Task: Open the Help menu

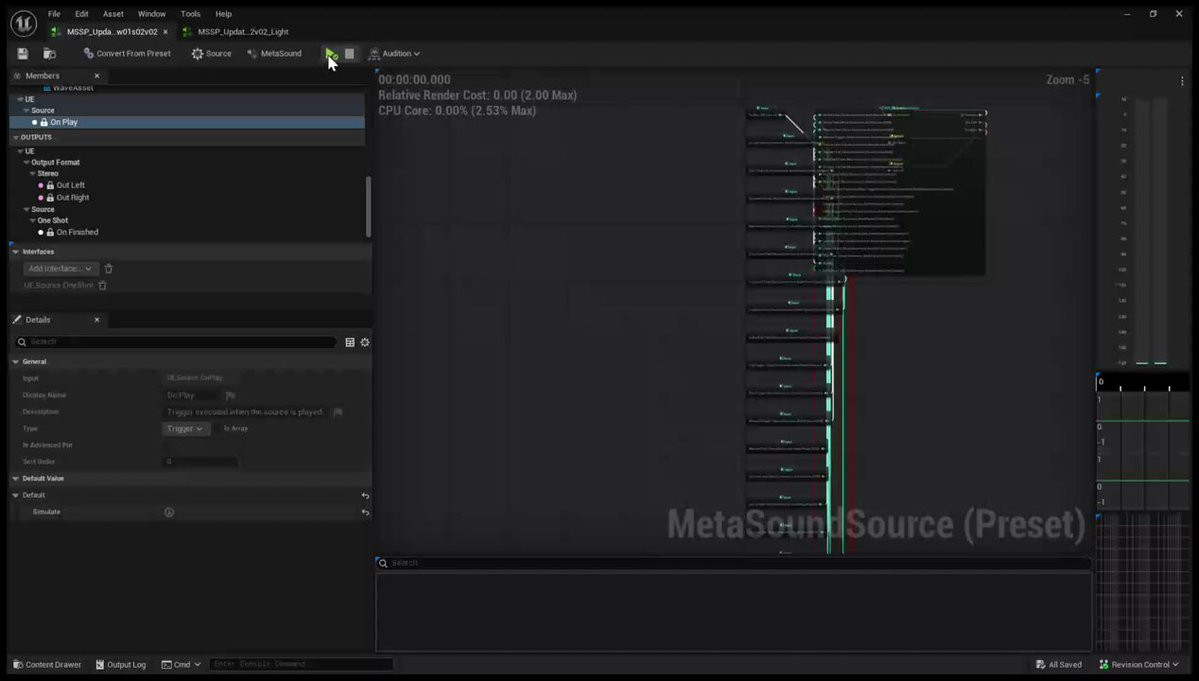Action: [223, 14]
